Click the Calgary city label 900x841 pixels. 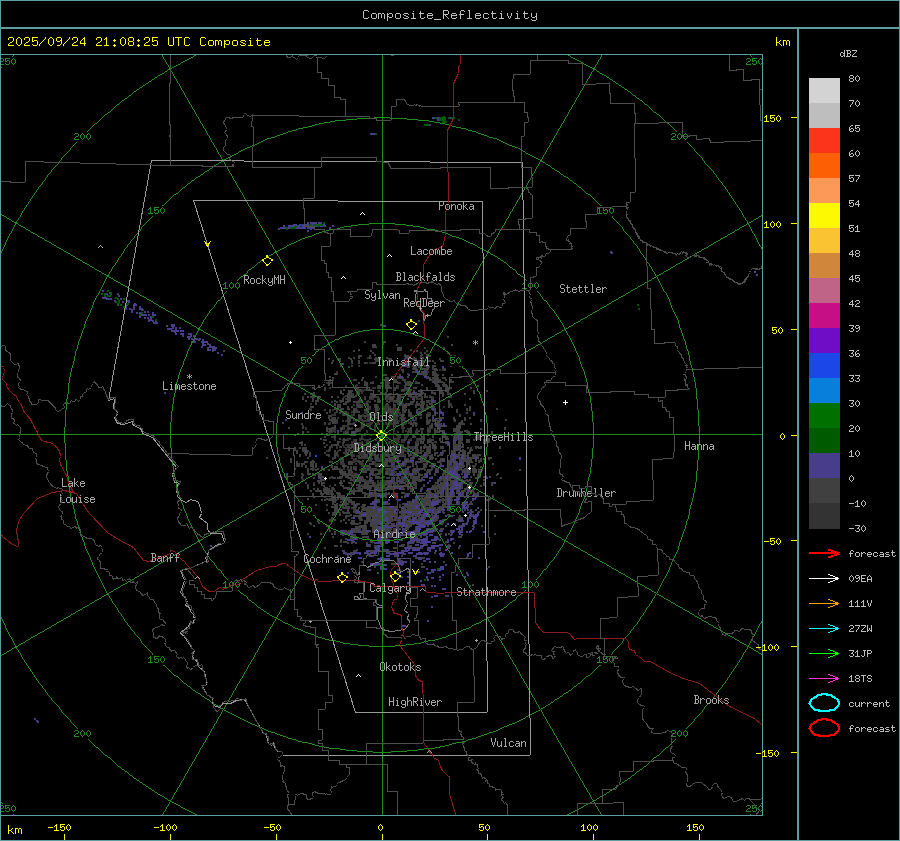pos(389,589)
